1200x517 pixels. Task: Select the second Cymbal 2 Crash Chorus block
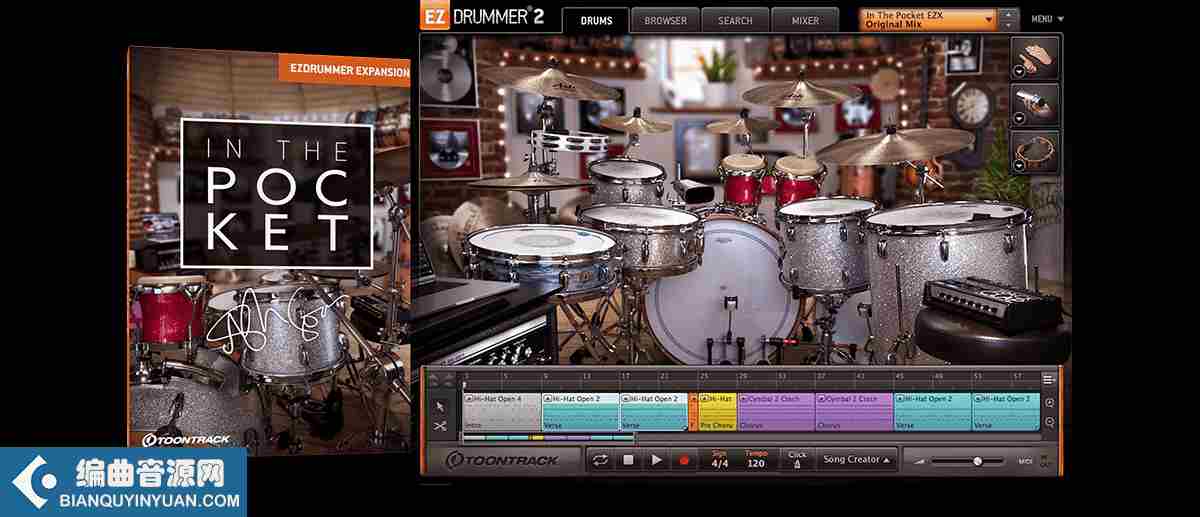[x=855, y=412]
